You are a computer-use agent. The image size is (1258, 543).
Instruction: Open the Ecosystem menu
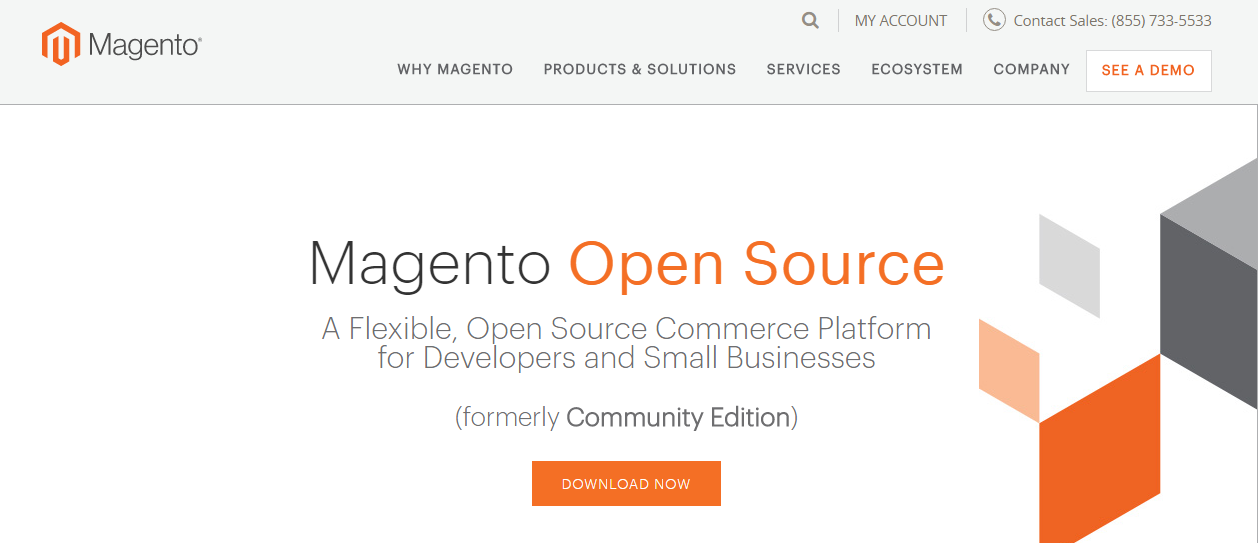[917, 69]
